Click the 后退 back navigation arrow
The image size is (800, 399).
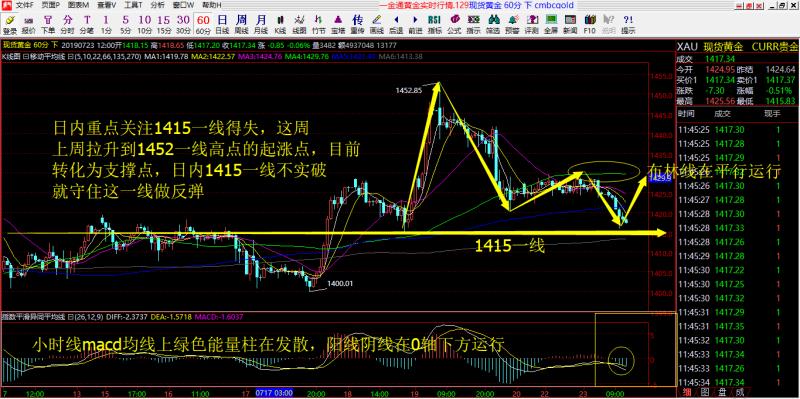point(395,24)
